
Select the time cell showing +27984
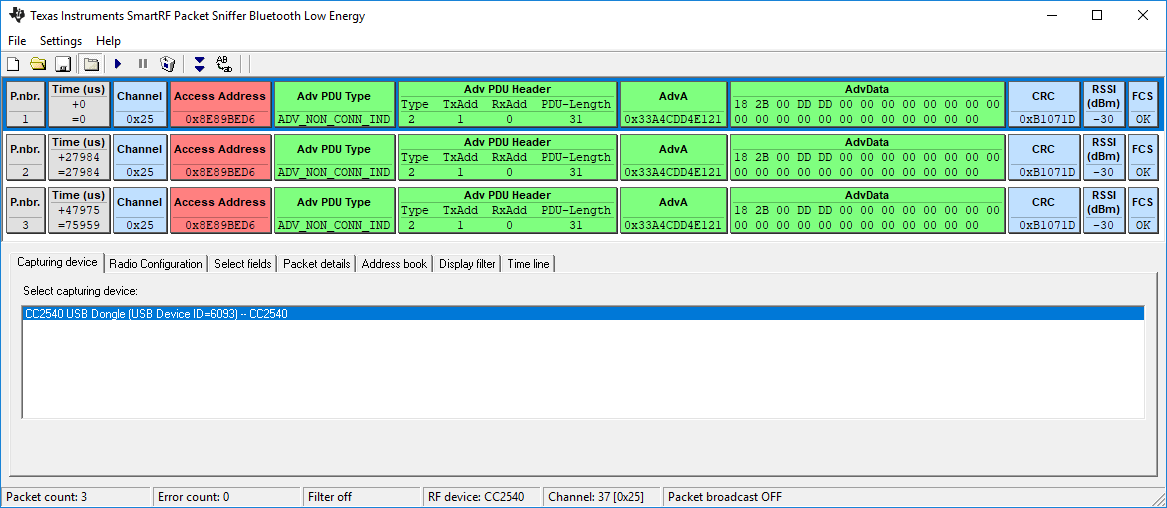click(80, 158)
